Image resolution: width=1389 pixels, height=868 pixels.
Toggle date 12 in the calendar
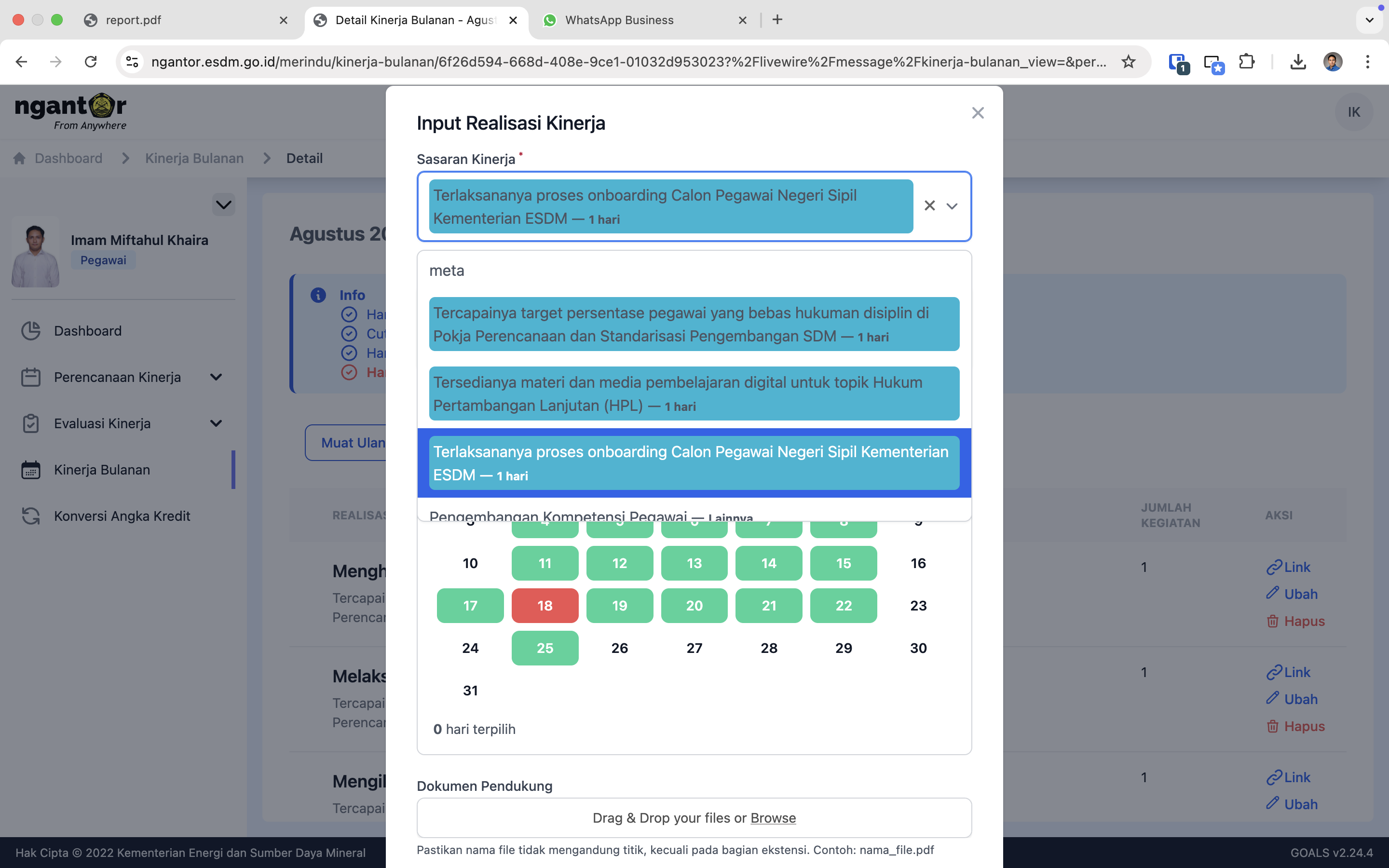pos(619,563)
